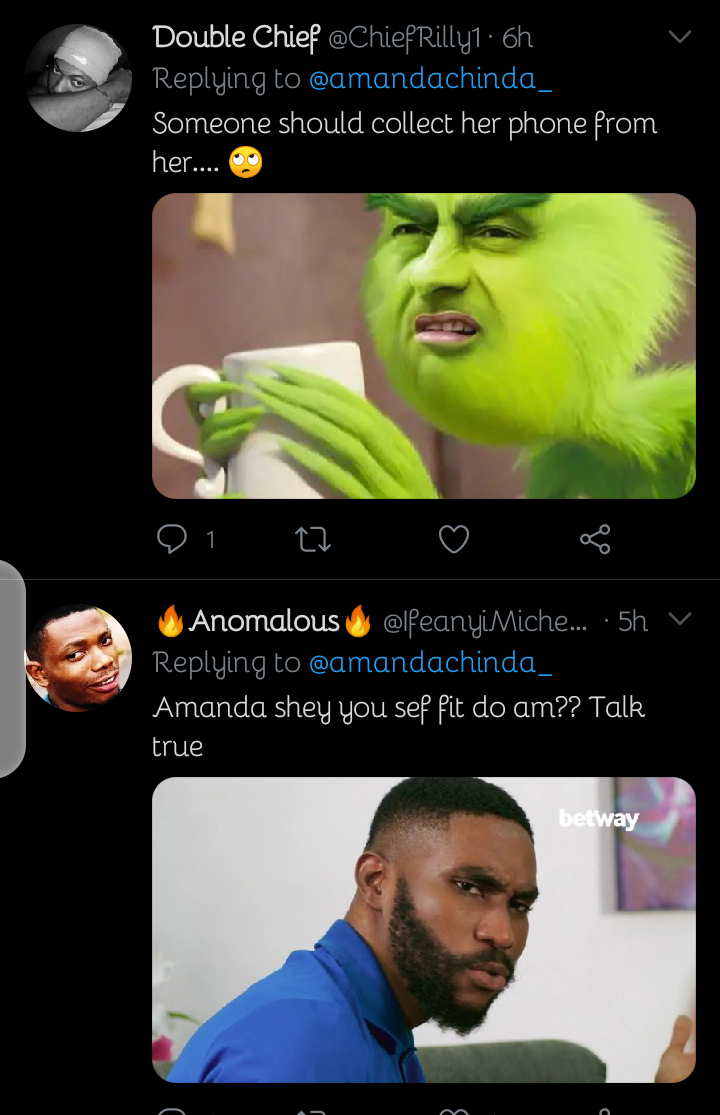The width and height of the screenshot is (720, 1115).
Task: View the betway reaction image
Action: click(x=424, y=929)
